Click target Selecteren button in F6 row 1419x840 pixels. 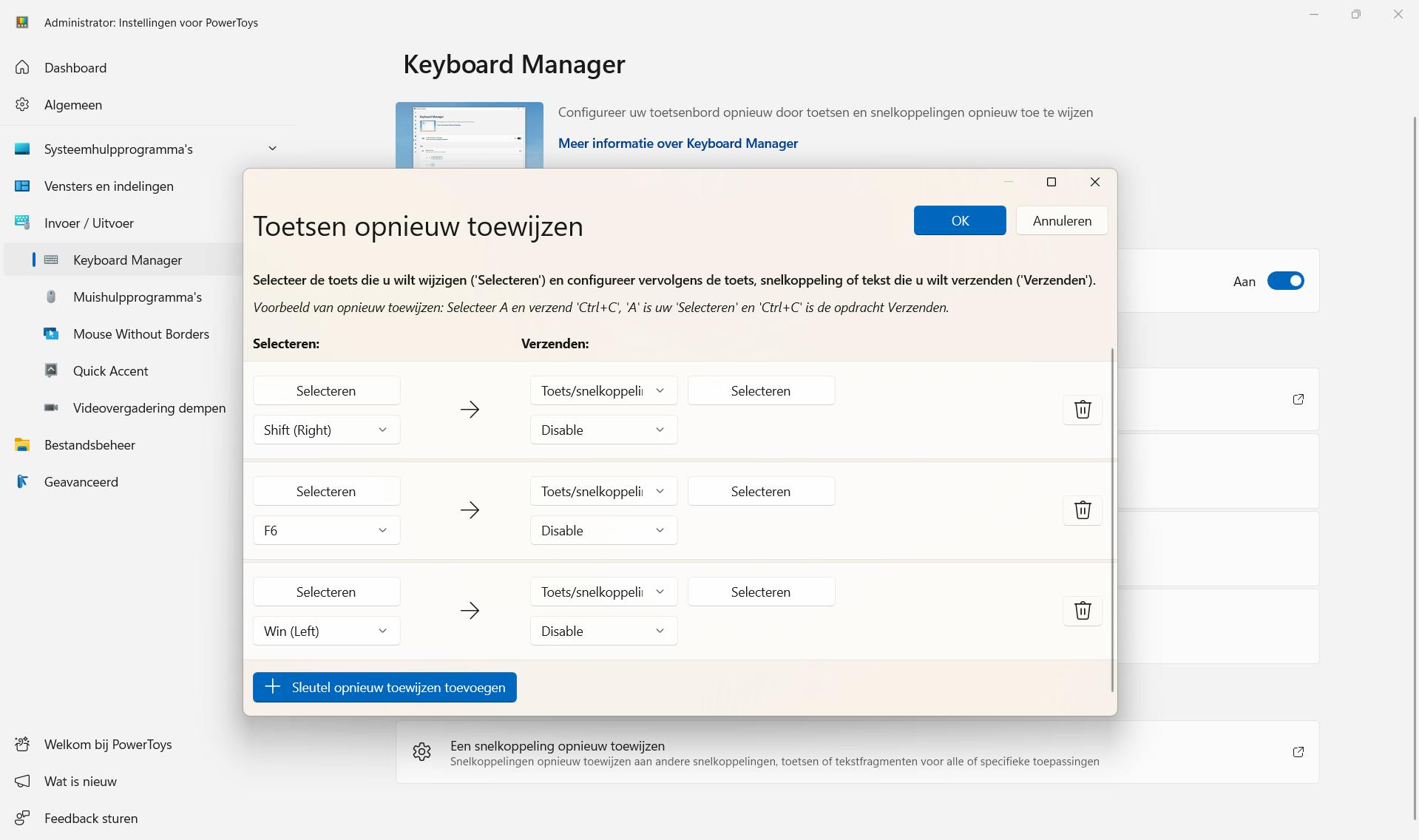pyautogui.click(x=762, y=492)
